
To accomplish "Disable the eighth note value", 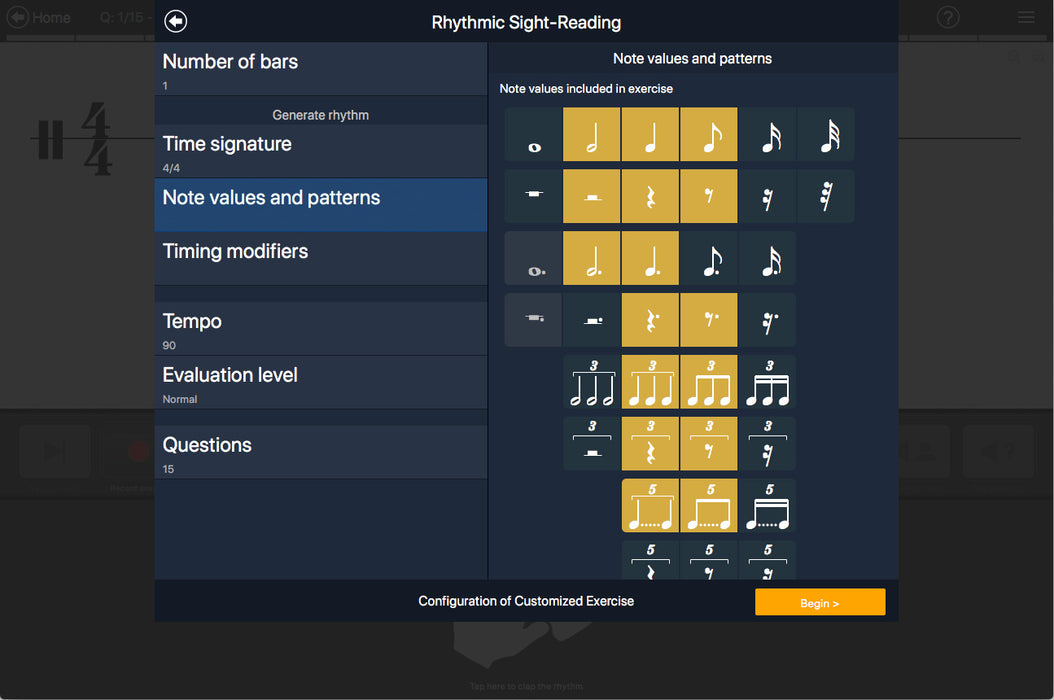I will point(709,135).
